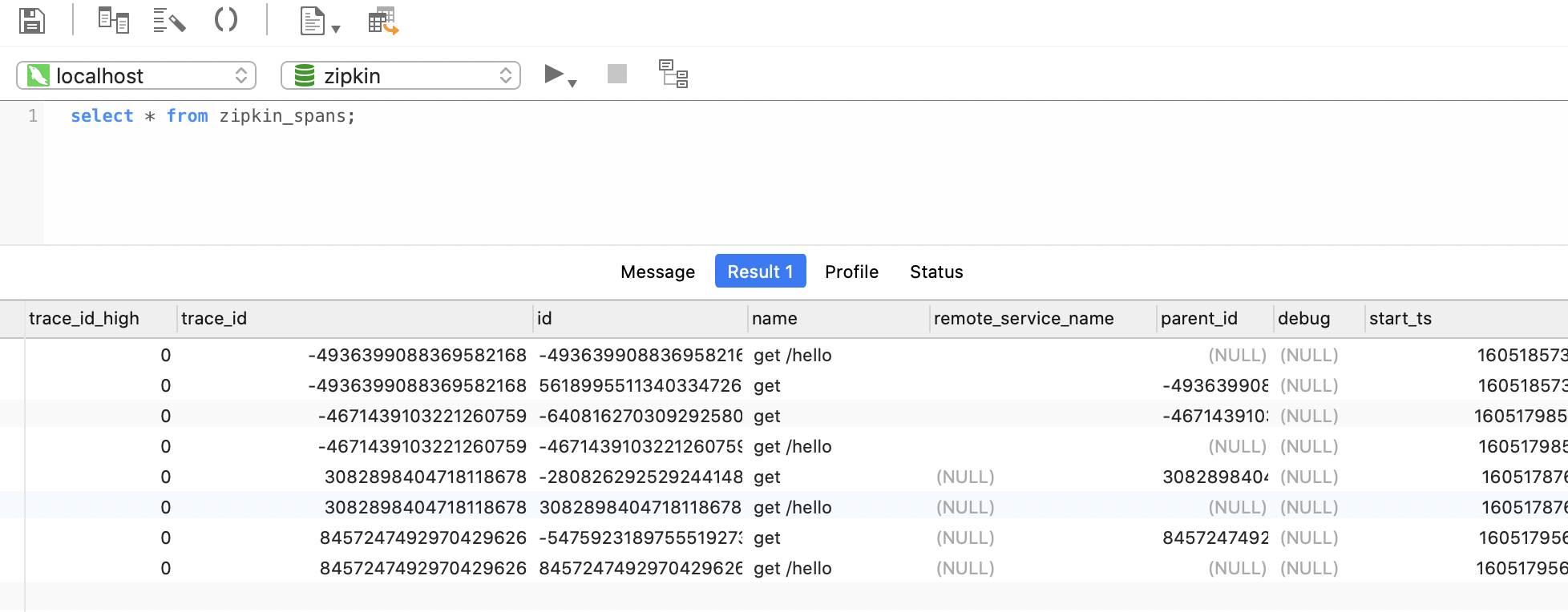Select id cell -280826292529244148

(640, 477)
